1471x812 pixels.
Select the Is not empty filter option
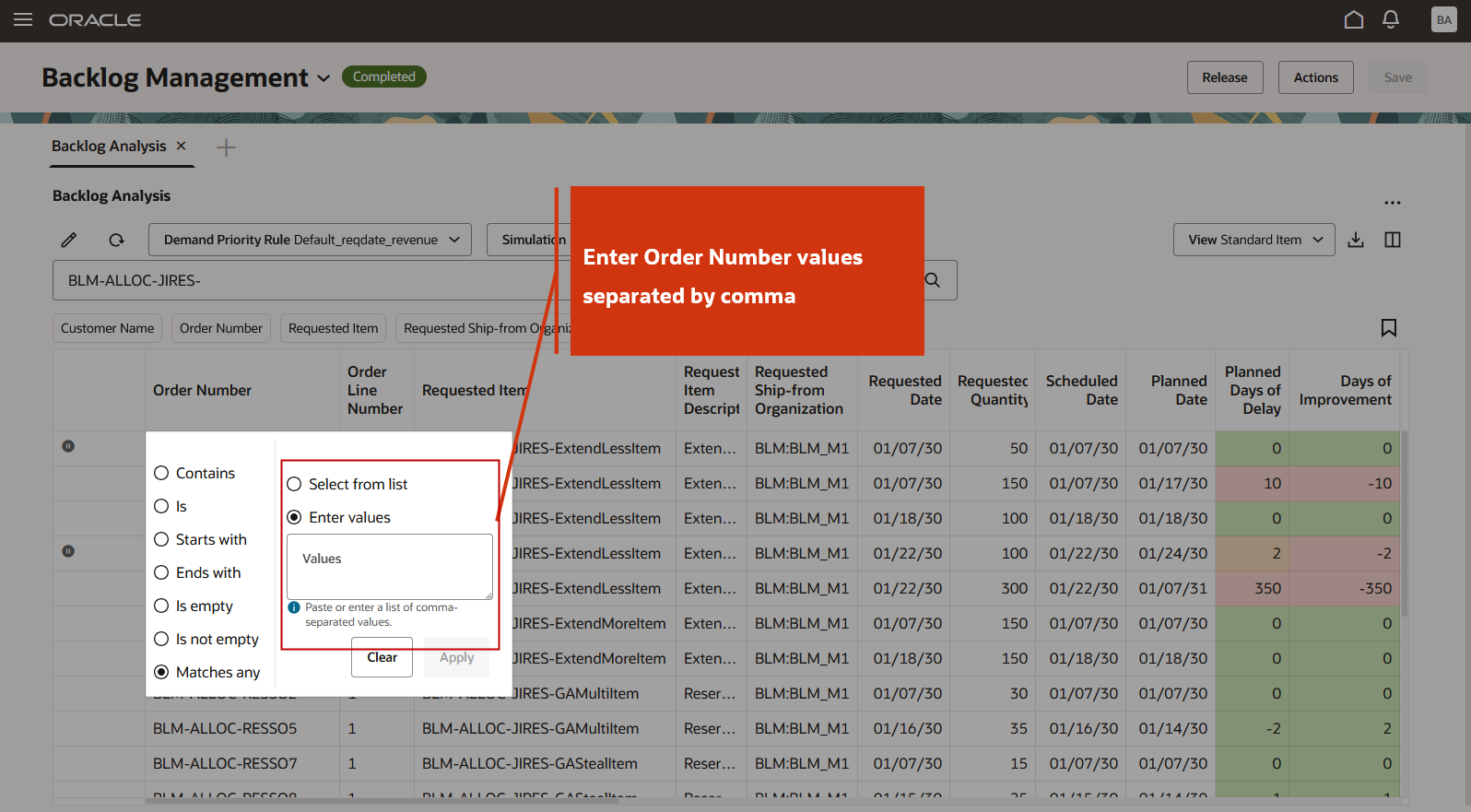(161, 639)
